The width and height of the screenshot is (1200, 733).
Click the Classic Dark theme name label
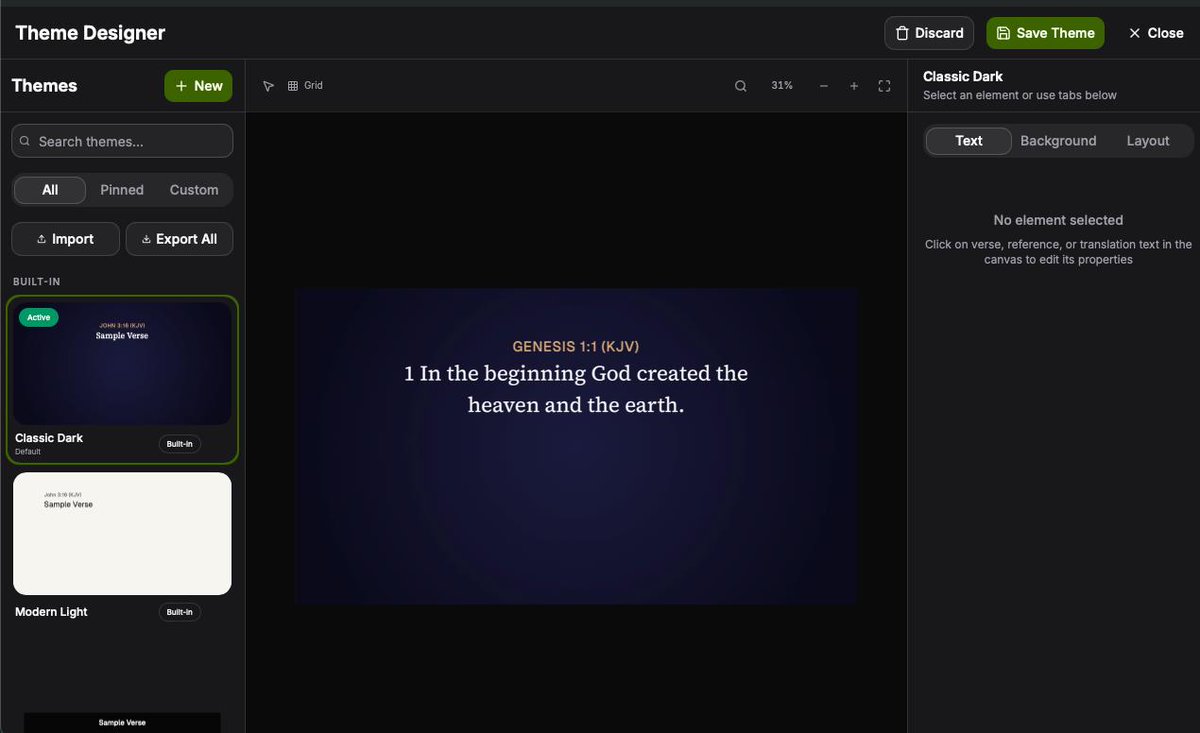click(x=49, y=438)
